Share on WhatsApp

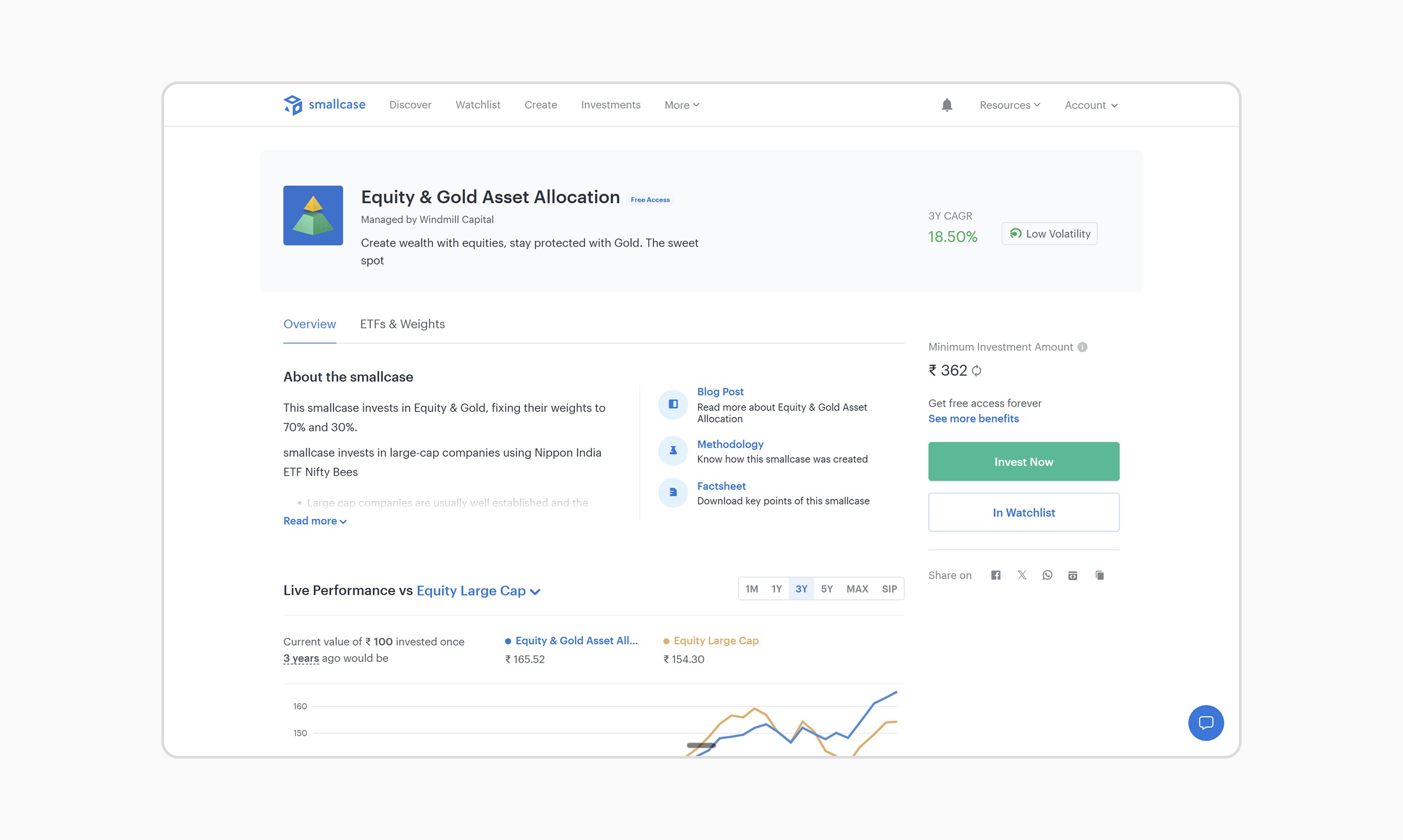coord(1048,575)
